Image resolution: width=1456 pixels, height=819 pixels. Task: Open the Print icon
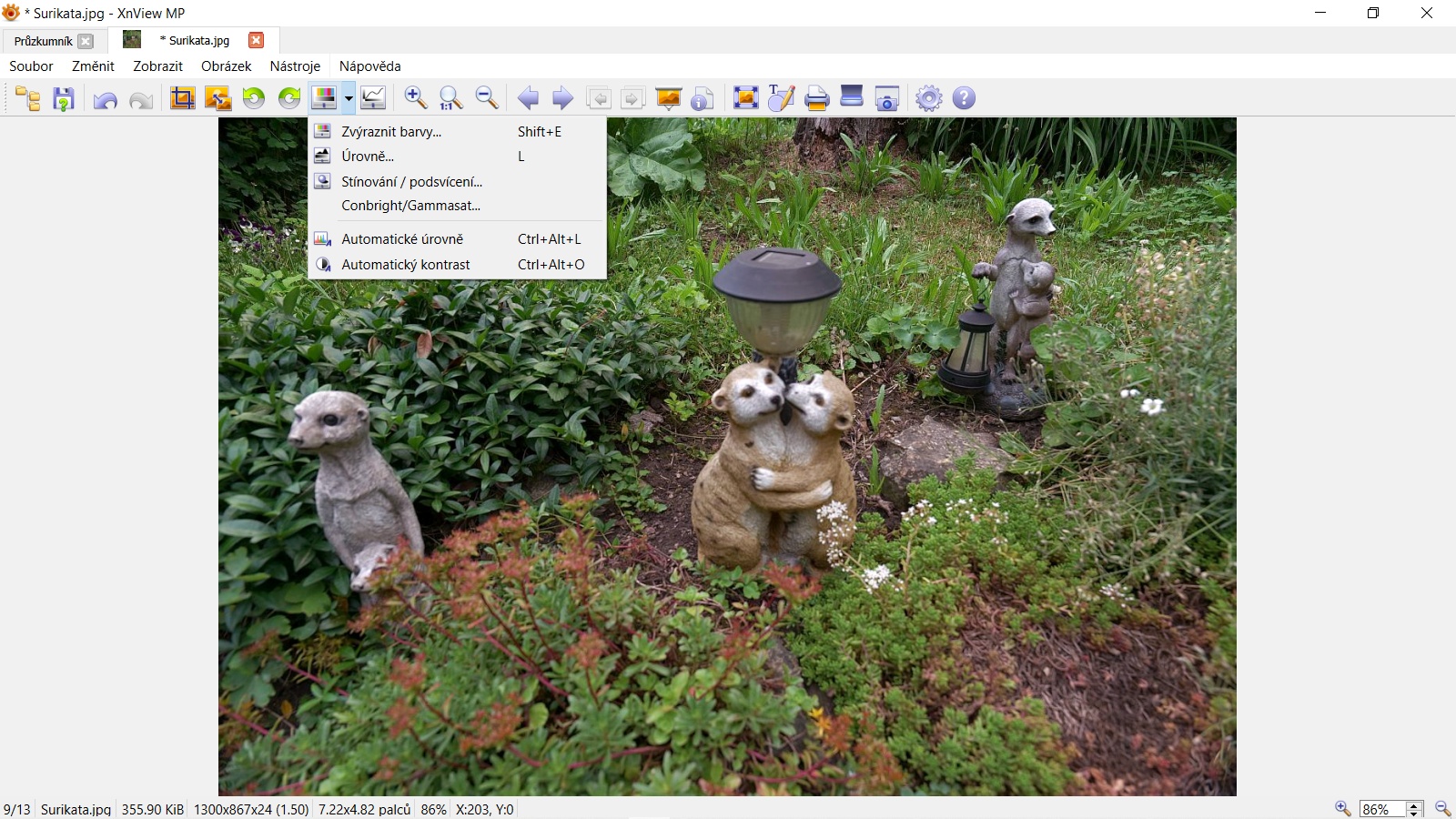(x=816, y=98)
